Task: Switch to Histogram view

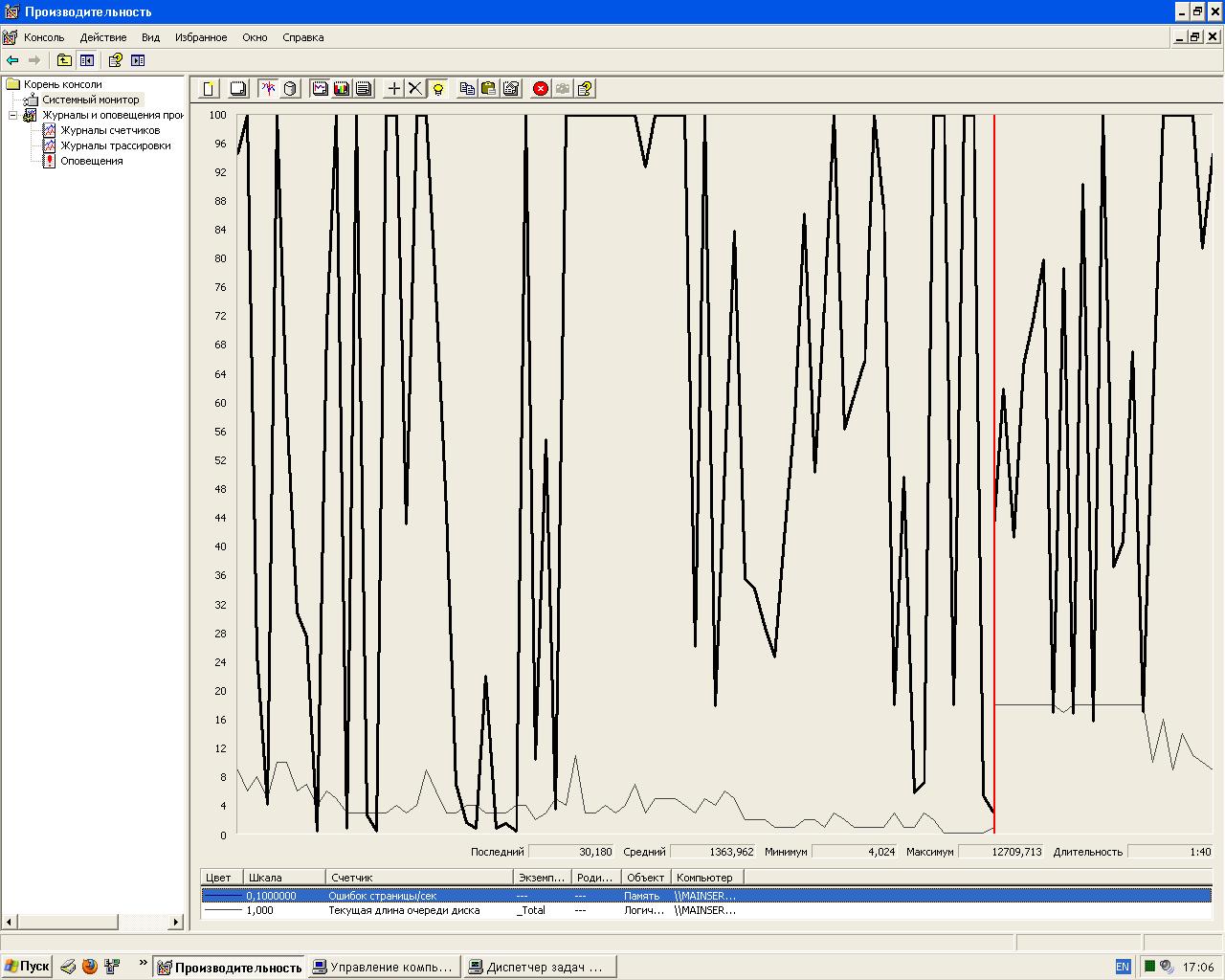Action: [x=342, y=89]
